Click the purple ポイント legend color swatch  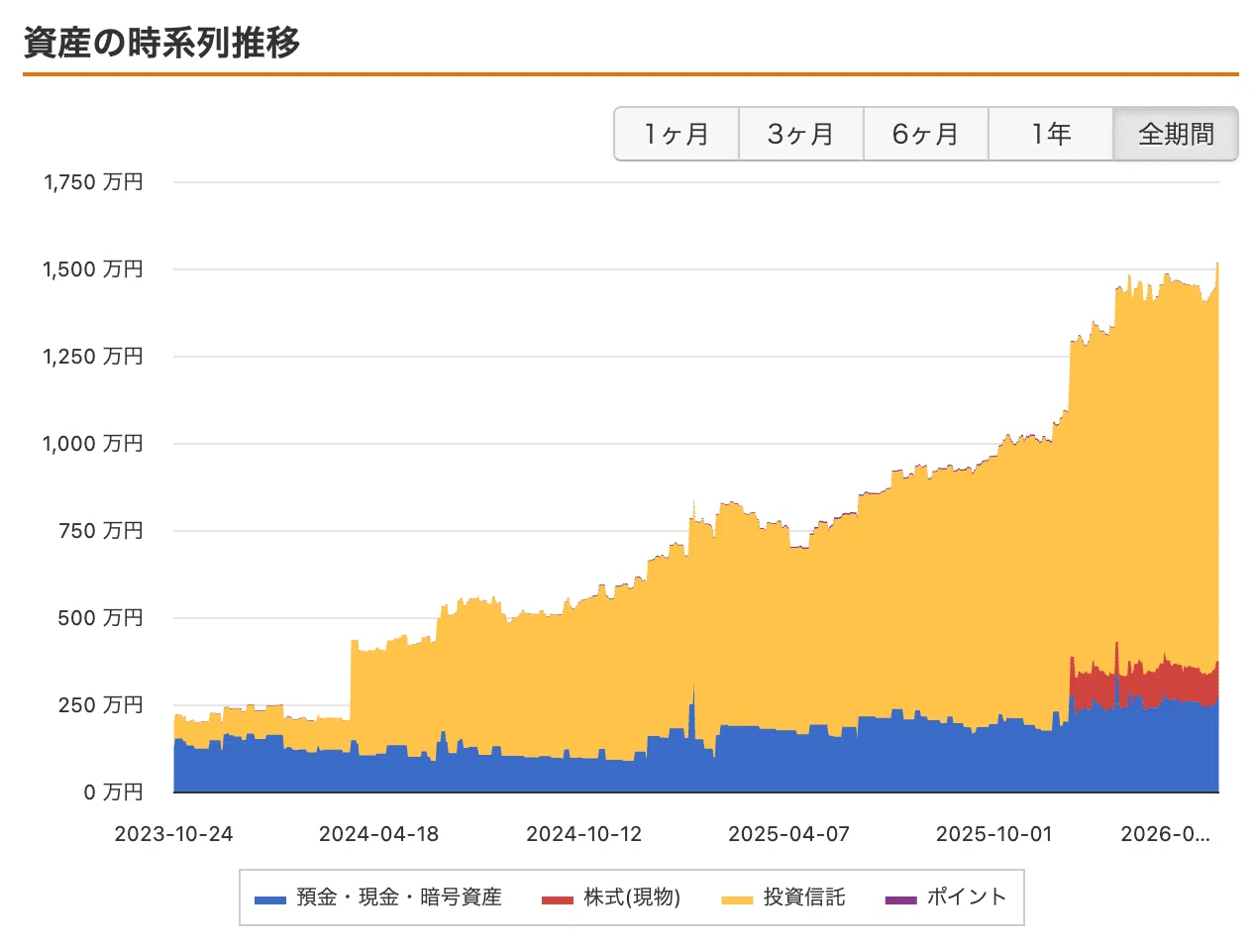[901, 900]
